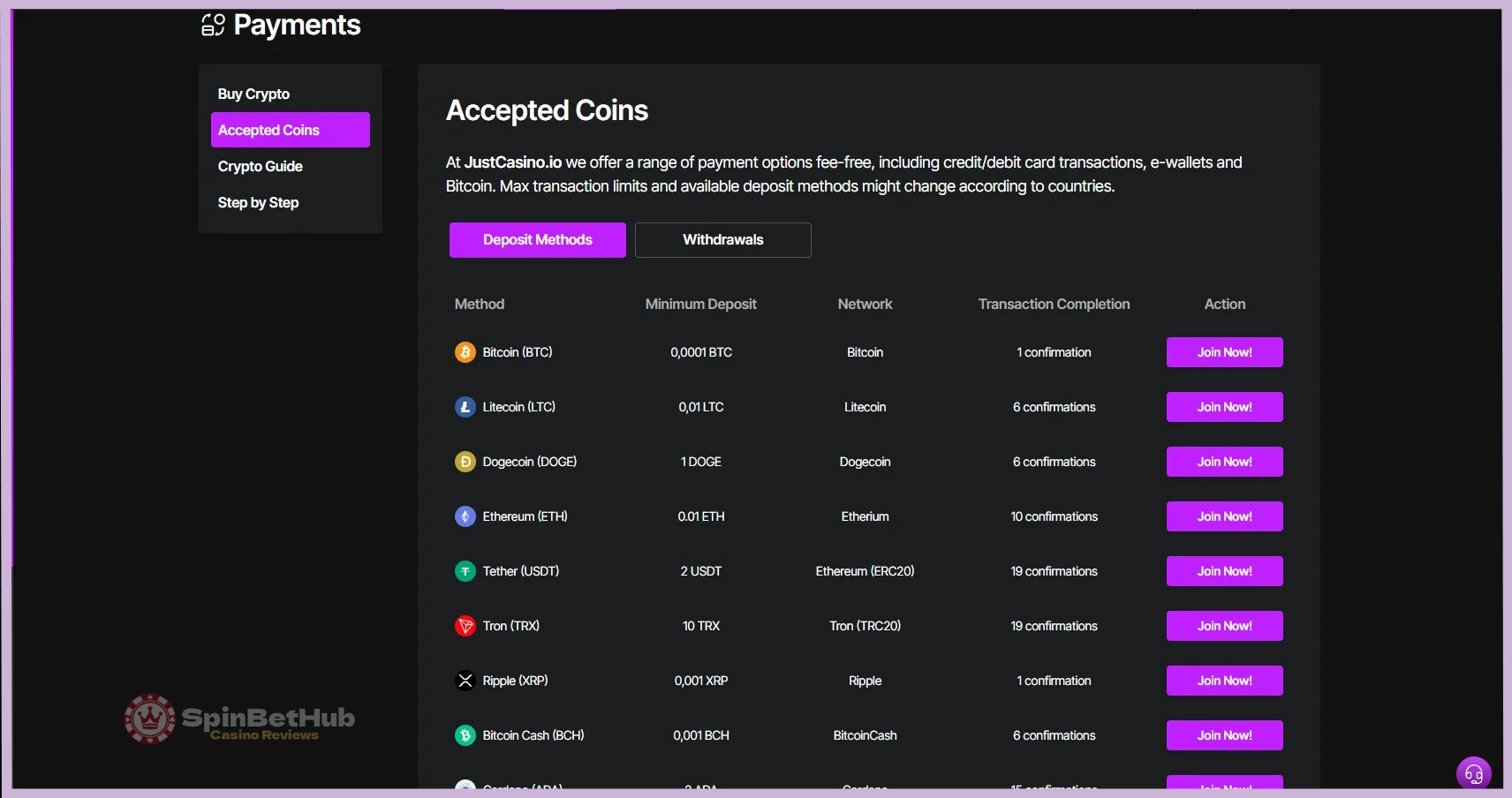Click the Dogecoin (DOGE) coin icon
The width and height of the screenshot is (1512, 798).
tap(465, 462)
